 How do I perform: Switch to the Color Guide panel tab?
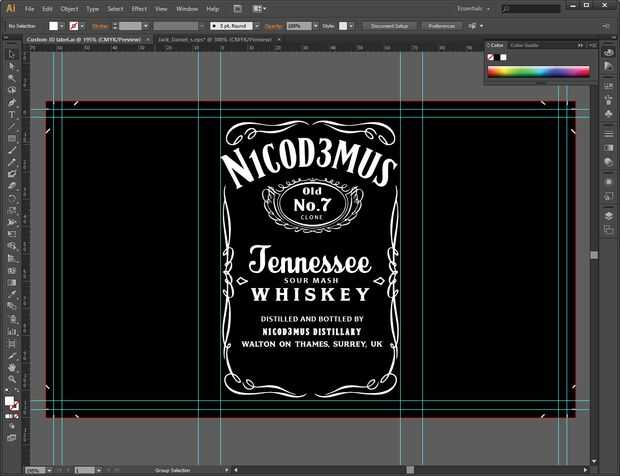[524, 45]
